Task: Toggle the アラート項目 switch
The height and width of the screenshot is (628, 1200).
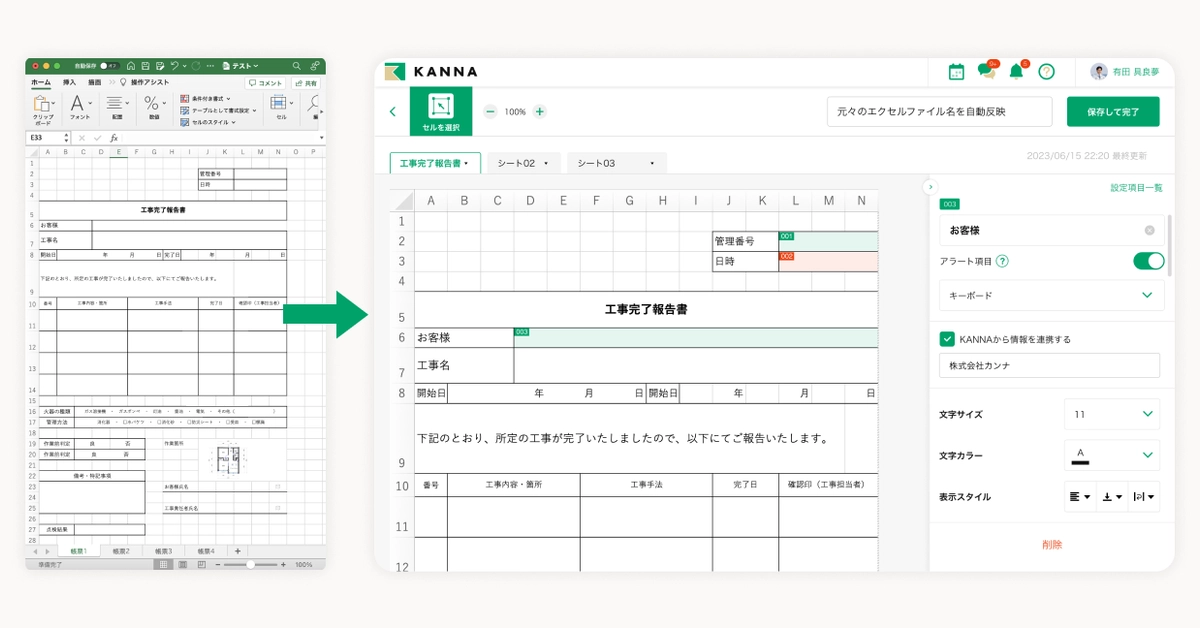Action: 1148,261
